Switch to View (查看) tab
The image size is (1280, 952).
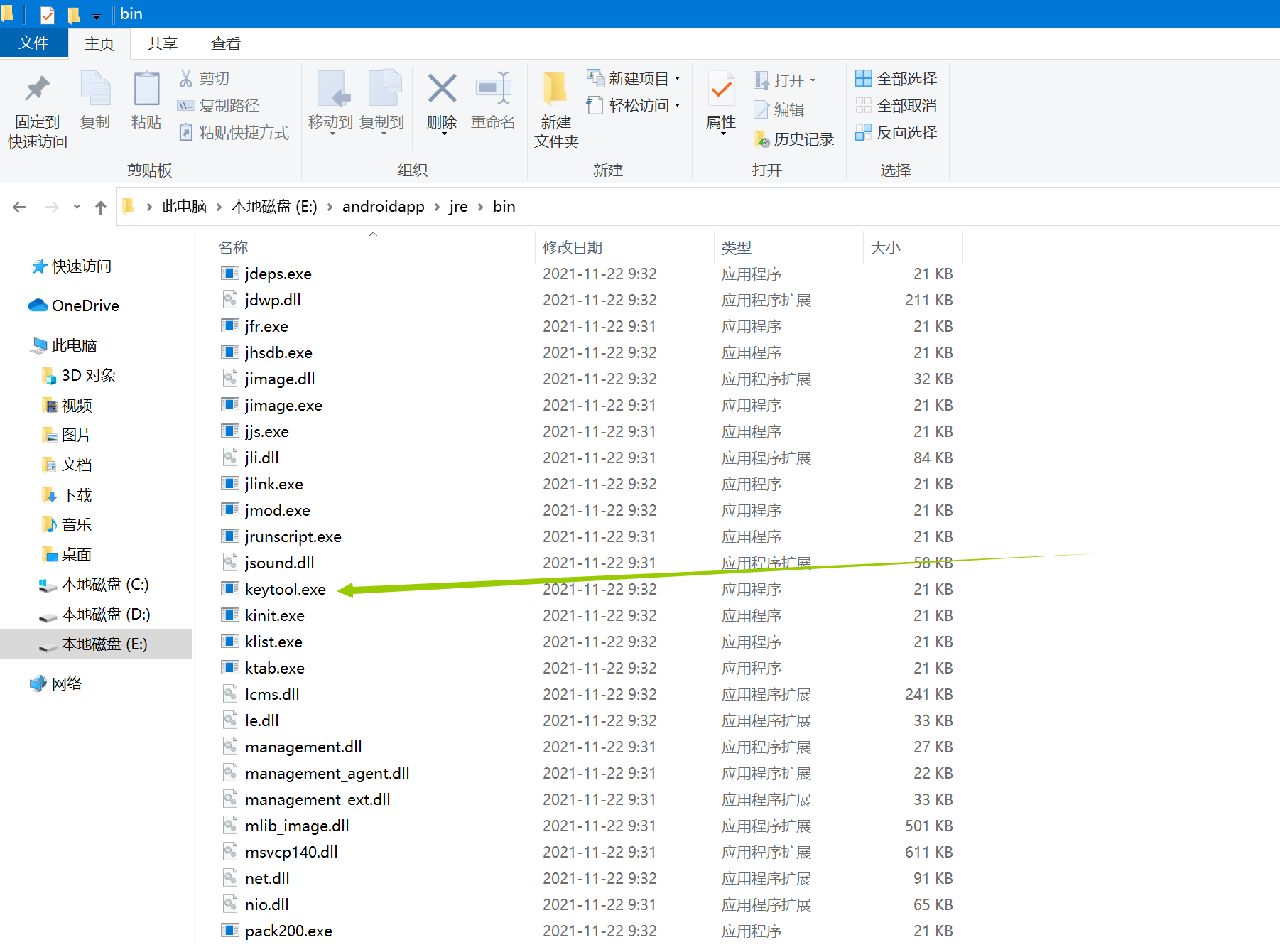(226, 43)
